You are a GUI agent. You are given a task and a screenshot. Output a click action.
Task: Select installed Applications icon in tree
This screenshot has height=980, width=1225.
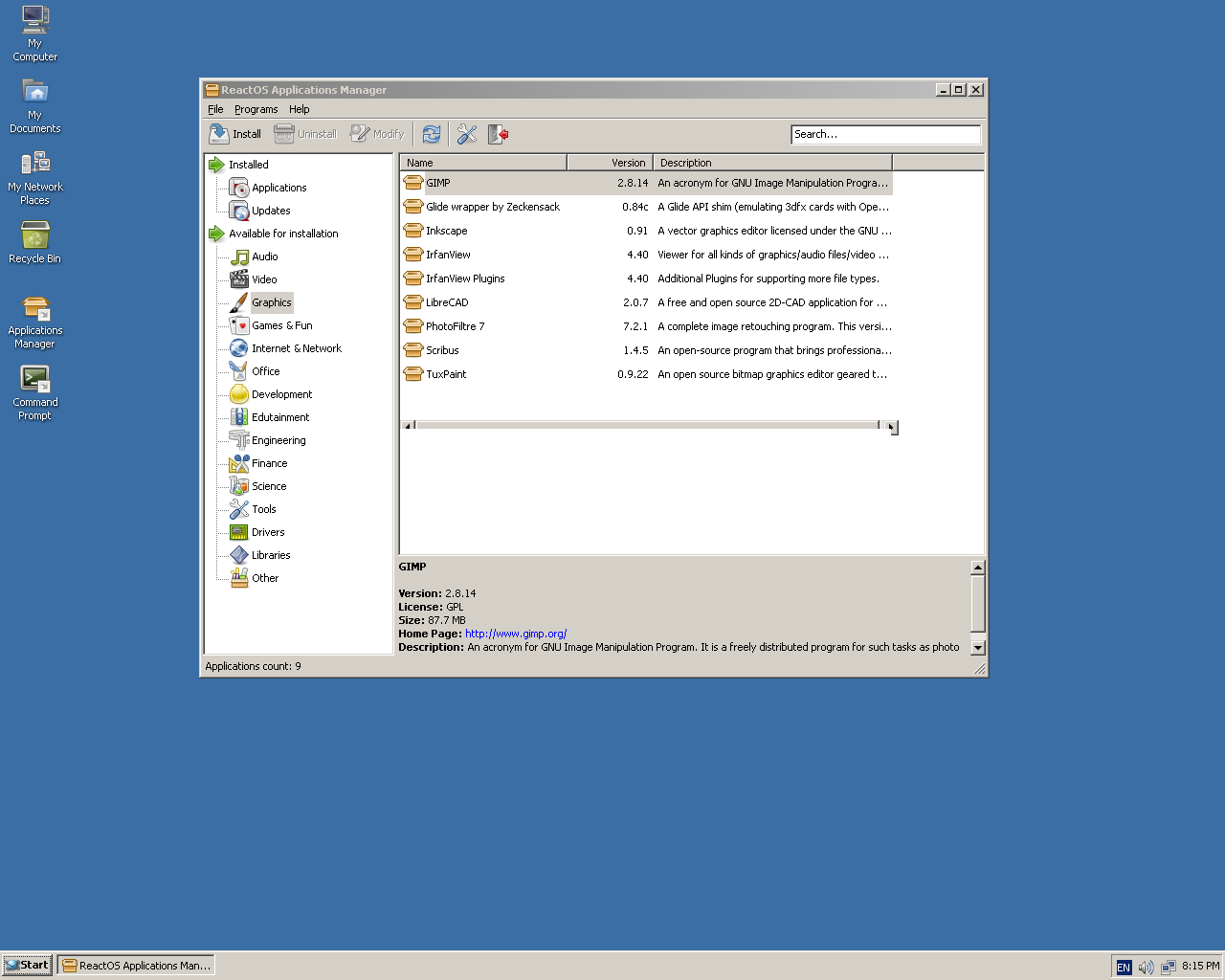click(x=239, y=188)
